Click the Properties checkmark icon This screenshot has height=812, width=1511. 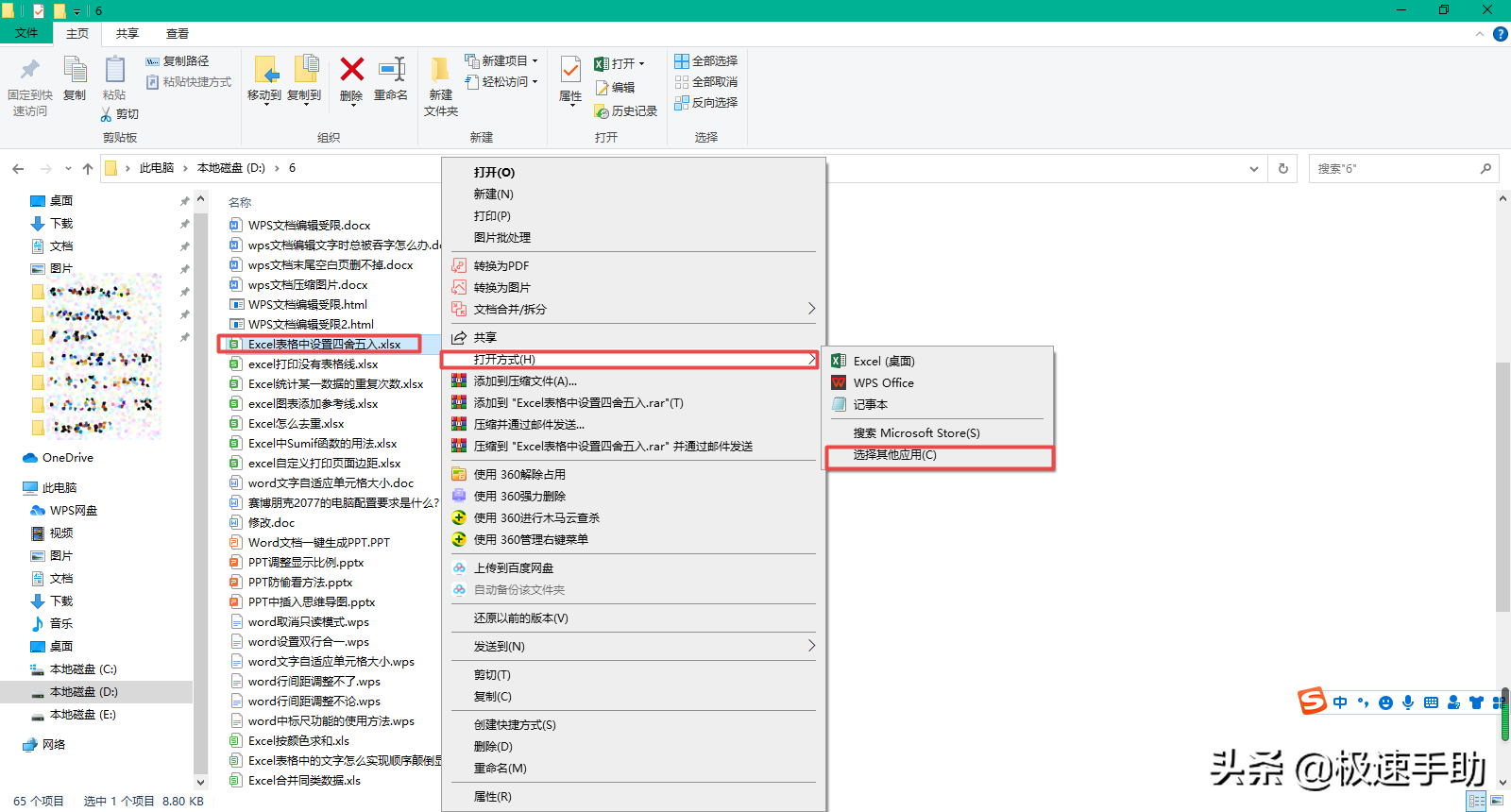click(x=570, y=70)
